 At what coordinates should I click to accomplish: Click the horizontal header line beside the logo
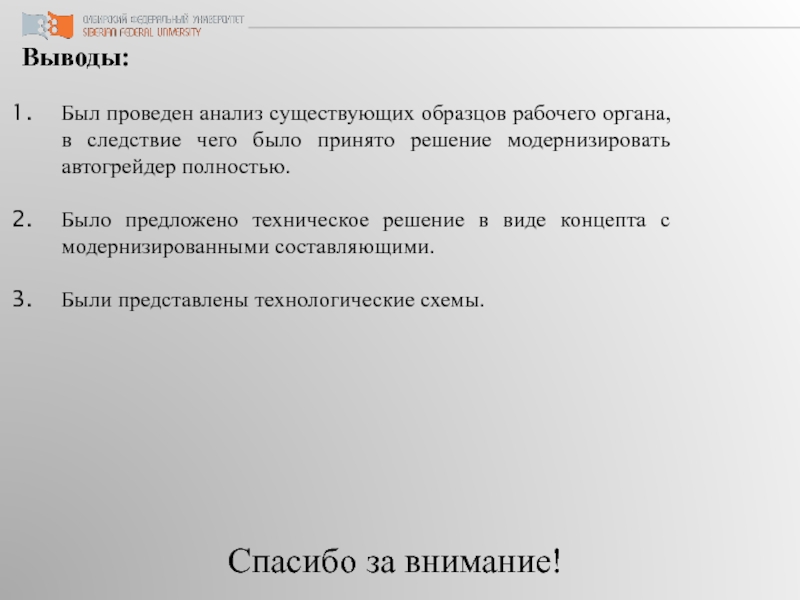coord(520,27)
